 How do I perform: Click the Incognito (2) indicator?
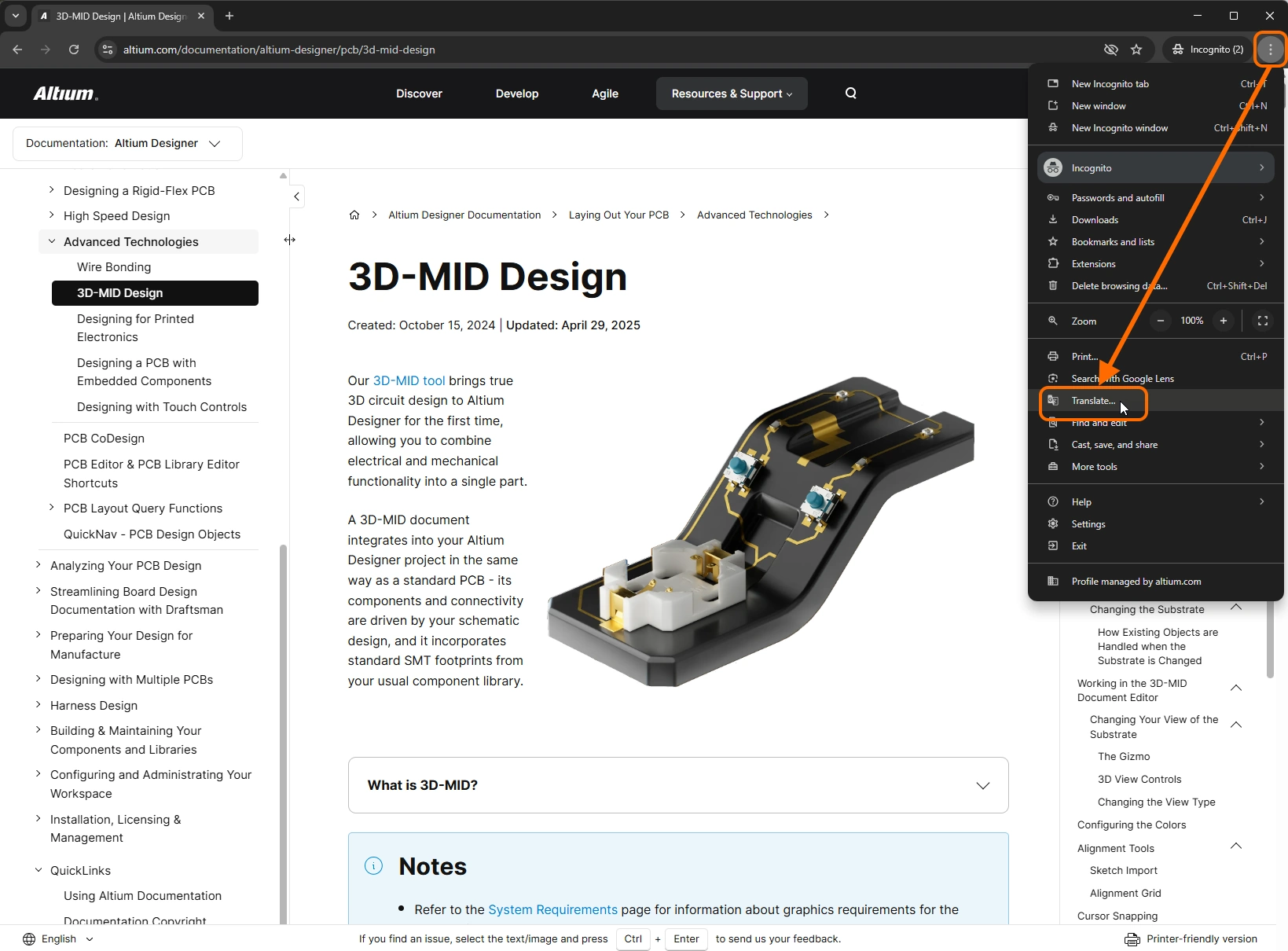point(1207,50)
